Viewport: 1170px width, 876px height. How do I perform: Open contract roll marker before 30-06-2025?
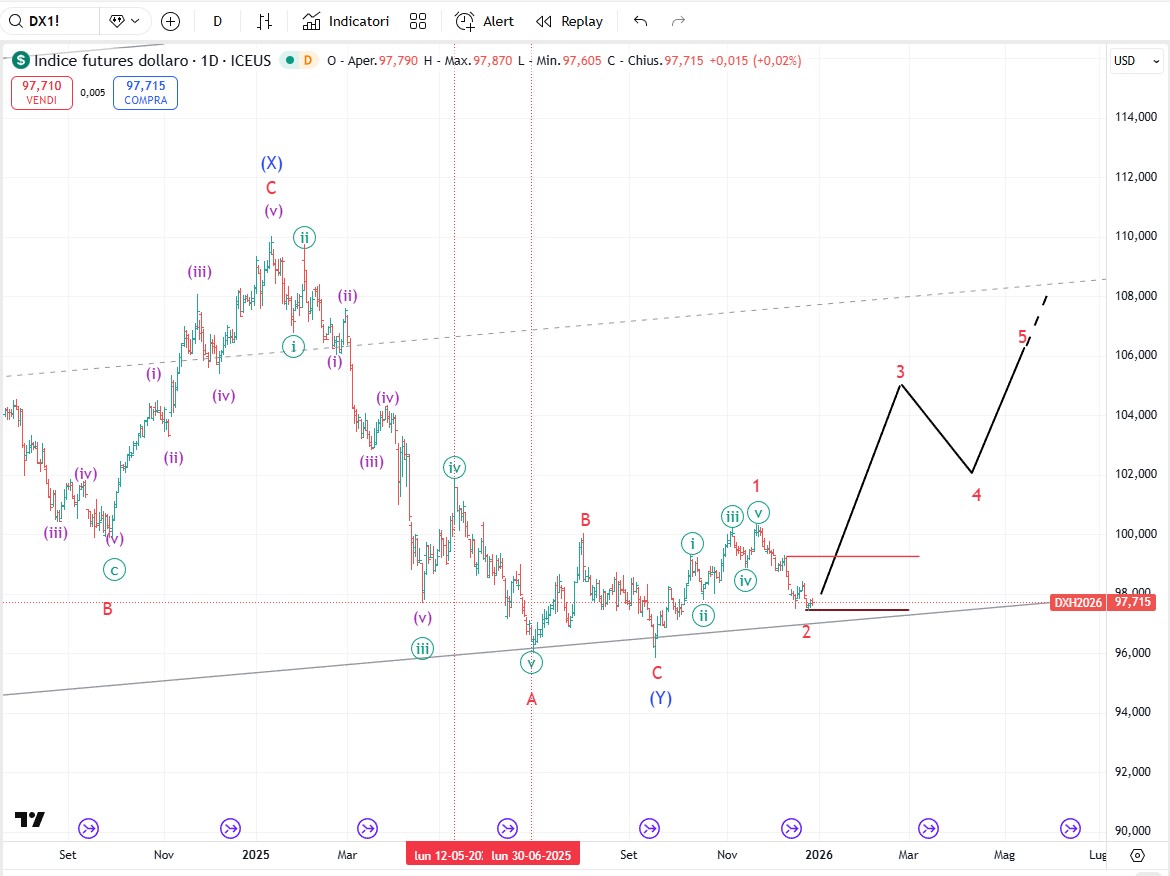(507, 828)
